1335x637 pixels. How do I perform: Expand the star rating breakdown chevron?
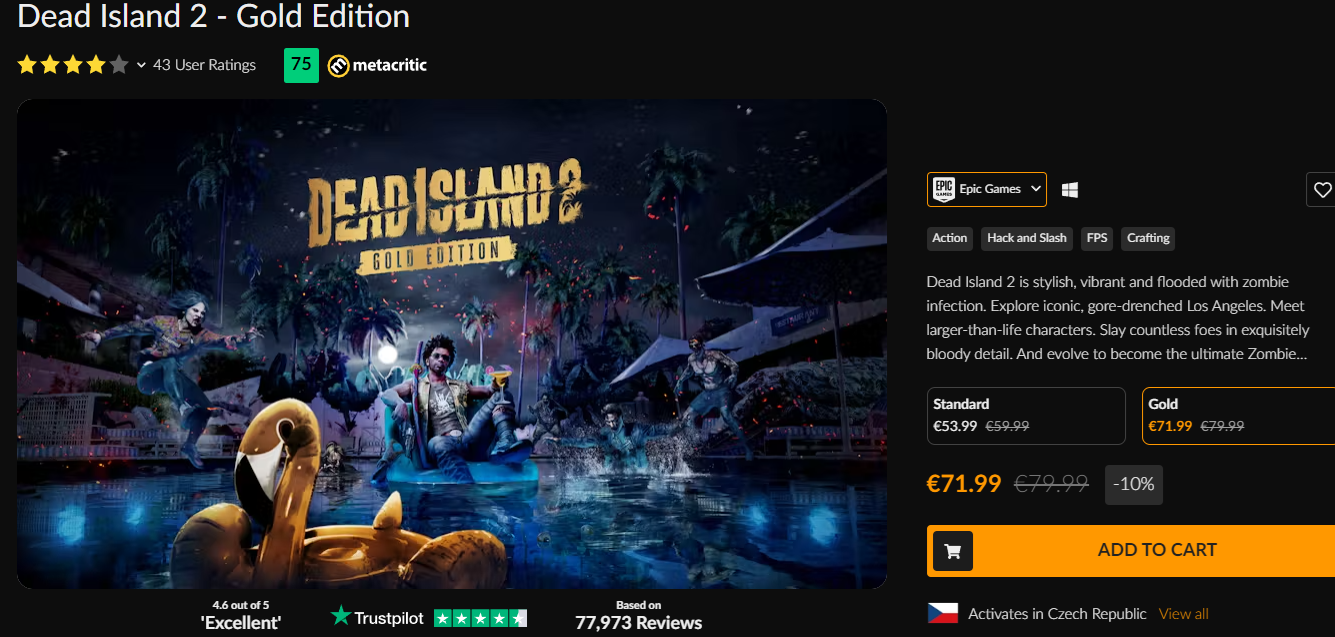(141, 66)
